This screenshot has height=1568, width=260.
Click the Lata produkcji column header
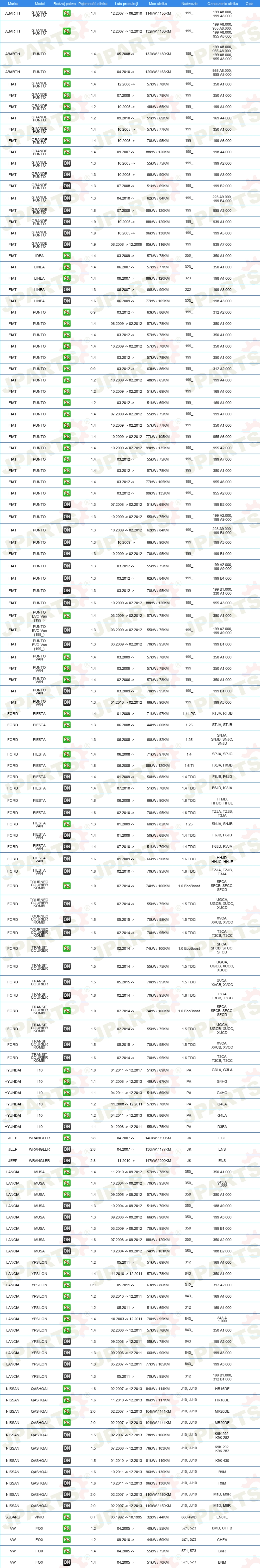(126, 3)
